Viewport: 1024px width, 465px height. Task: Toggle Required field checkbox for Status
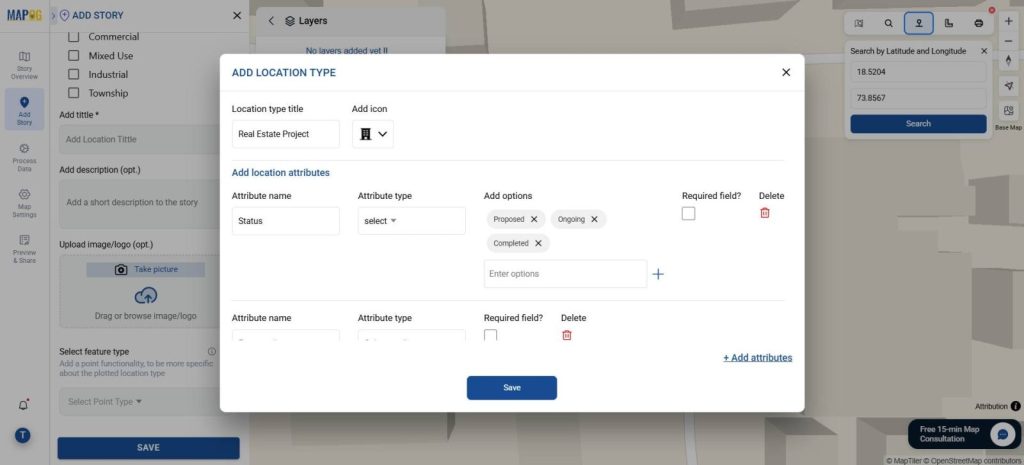click(x=688, y=214)
